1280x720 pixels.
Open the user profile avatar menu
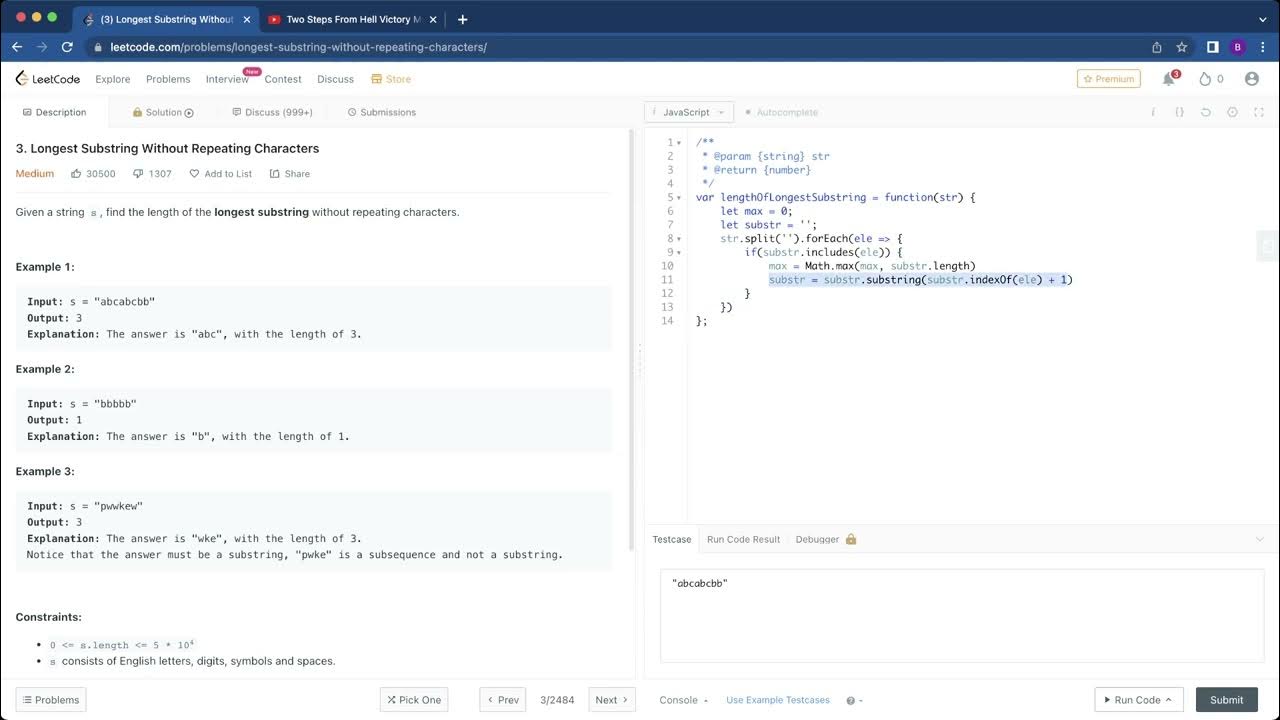[1251, 79]
